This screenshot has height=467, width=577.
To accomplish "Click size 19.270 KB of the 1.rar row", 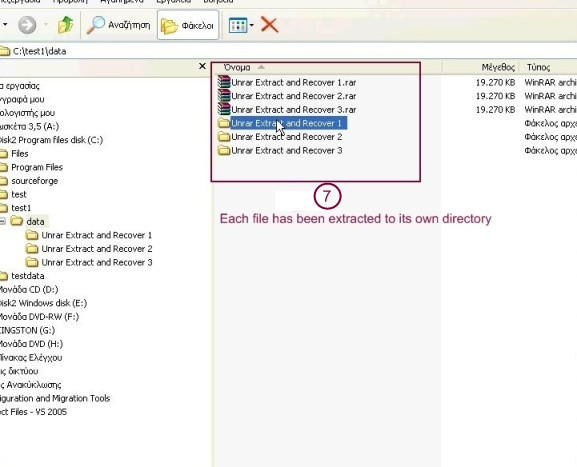I will pos(495,82).
